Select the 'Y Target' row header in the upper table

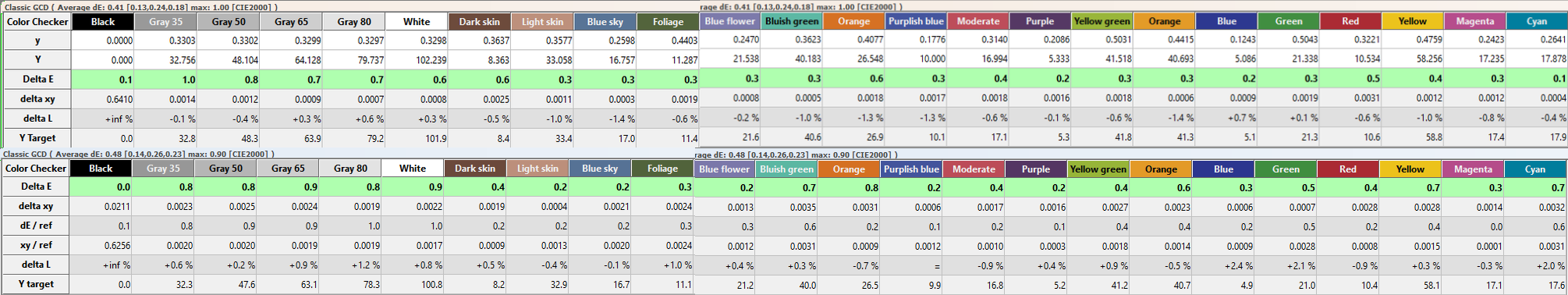[x=37, y=138]
